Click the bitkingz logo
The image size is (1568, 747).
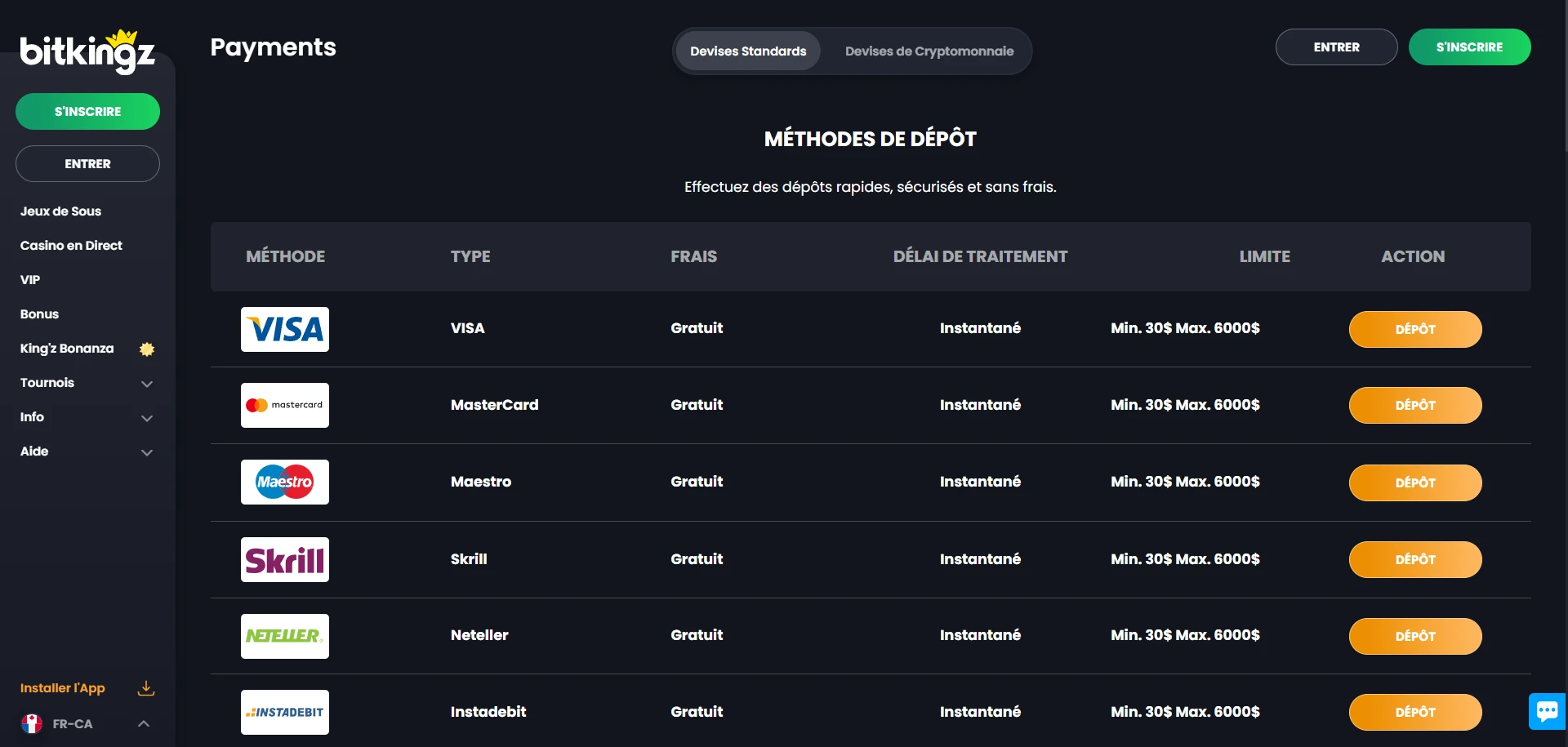[87, 52]
